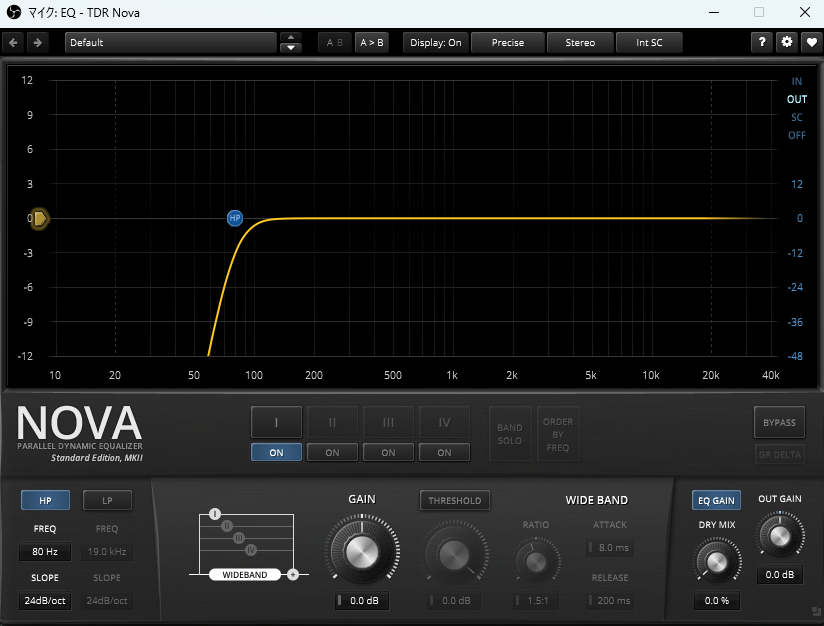Screen dimensions: 824x626
Task: Click the undo left arrow icon
Action: [x=14, y=43]
